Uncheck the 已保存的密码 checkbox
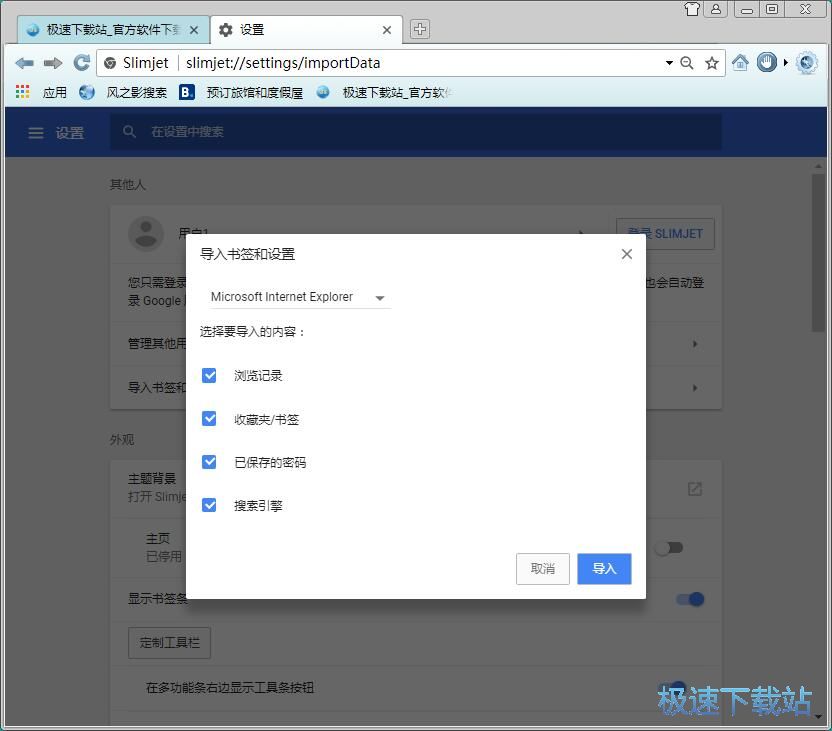Viewport: 832px width, 731px height. [x=209, y=462]
